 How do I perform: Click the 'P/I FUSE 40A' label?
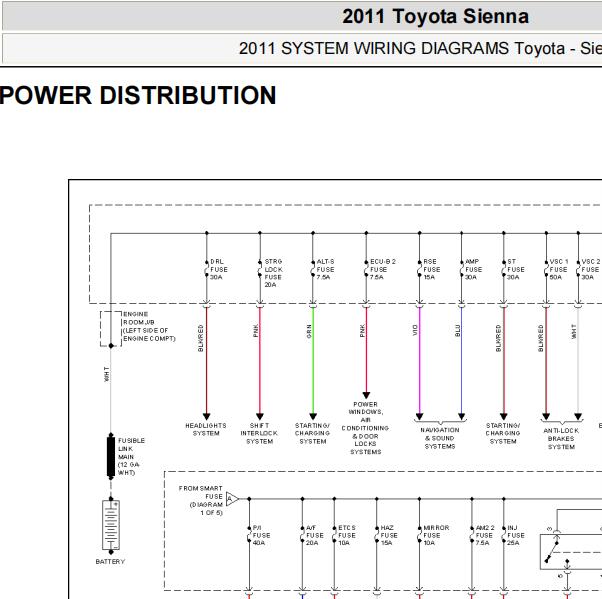pyautogui.click(x=261, y=535)
